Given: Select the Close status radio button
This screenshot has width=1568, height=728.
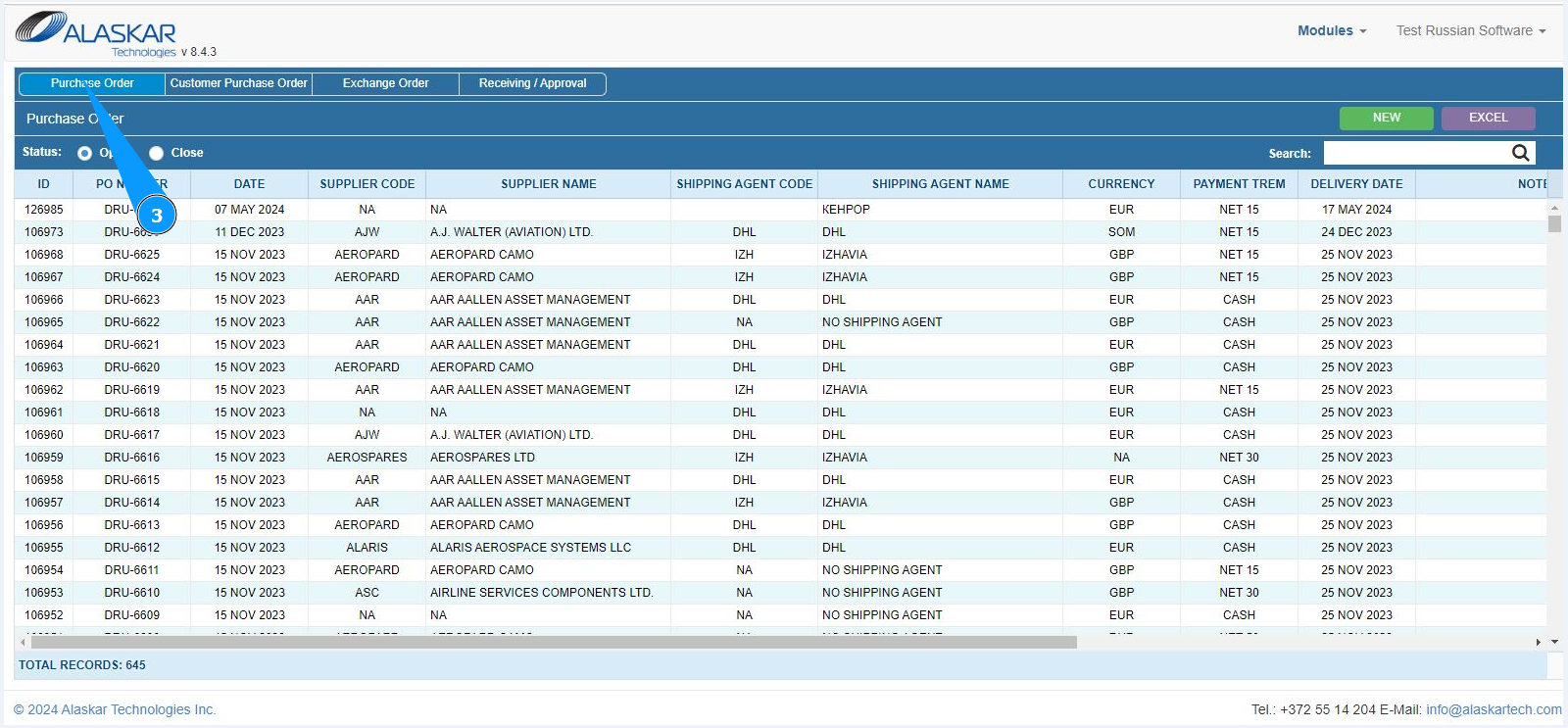Looking at the screenshot, I should point(156,153).
